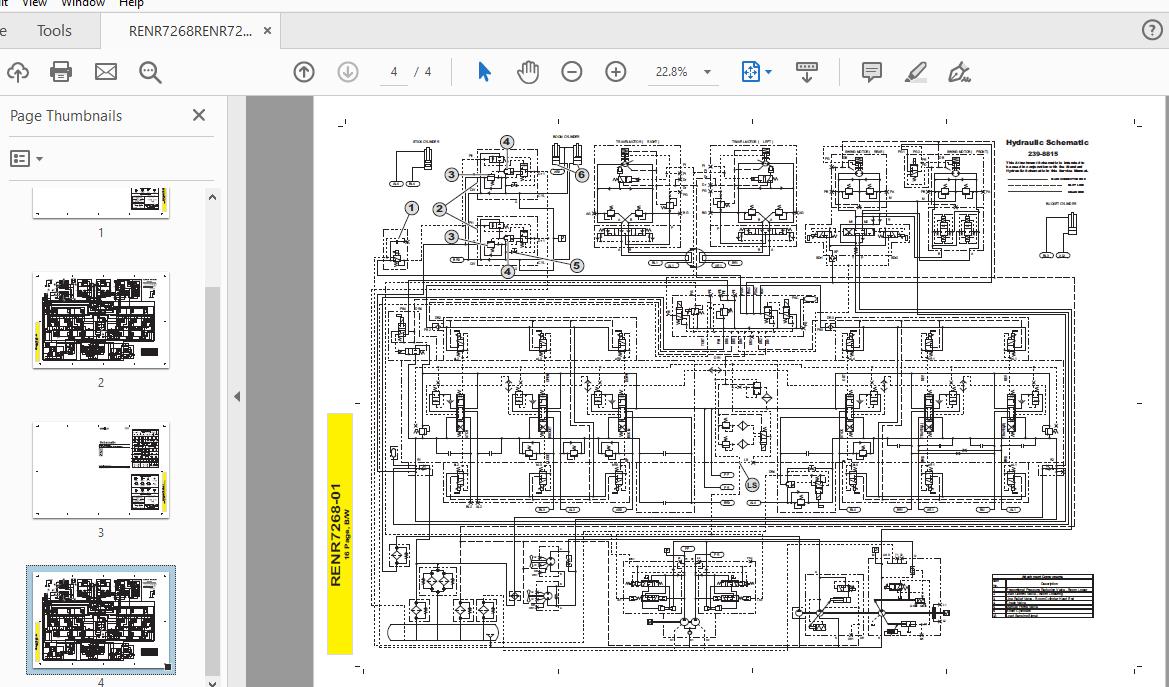Zoom in with the plus button
Image resolution: width=1169 pixels, height=687 pixels.
pyautogui.click(x=616, y=72)
